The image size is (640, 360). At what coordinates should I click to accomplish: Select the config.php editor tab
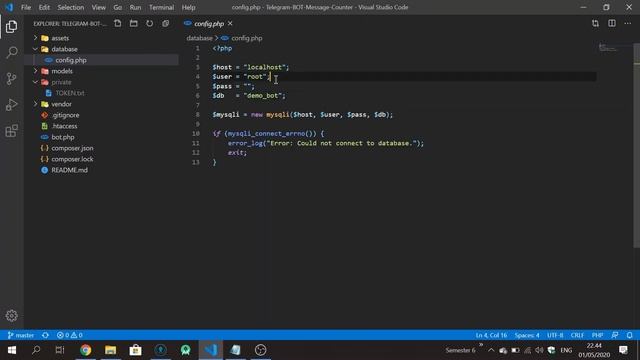(x=209, y=24)
